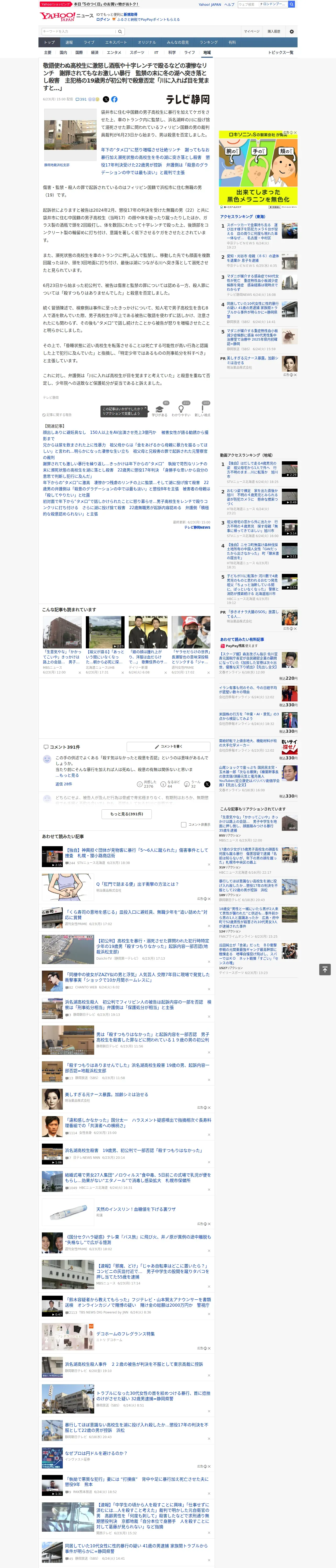Image resolution: width=336 pixels, height=1568 pixels.
Task: Open ranking item 3 マダニが媒介する感染症 article
Action: [x=253, y=283]
